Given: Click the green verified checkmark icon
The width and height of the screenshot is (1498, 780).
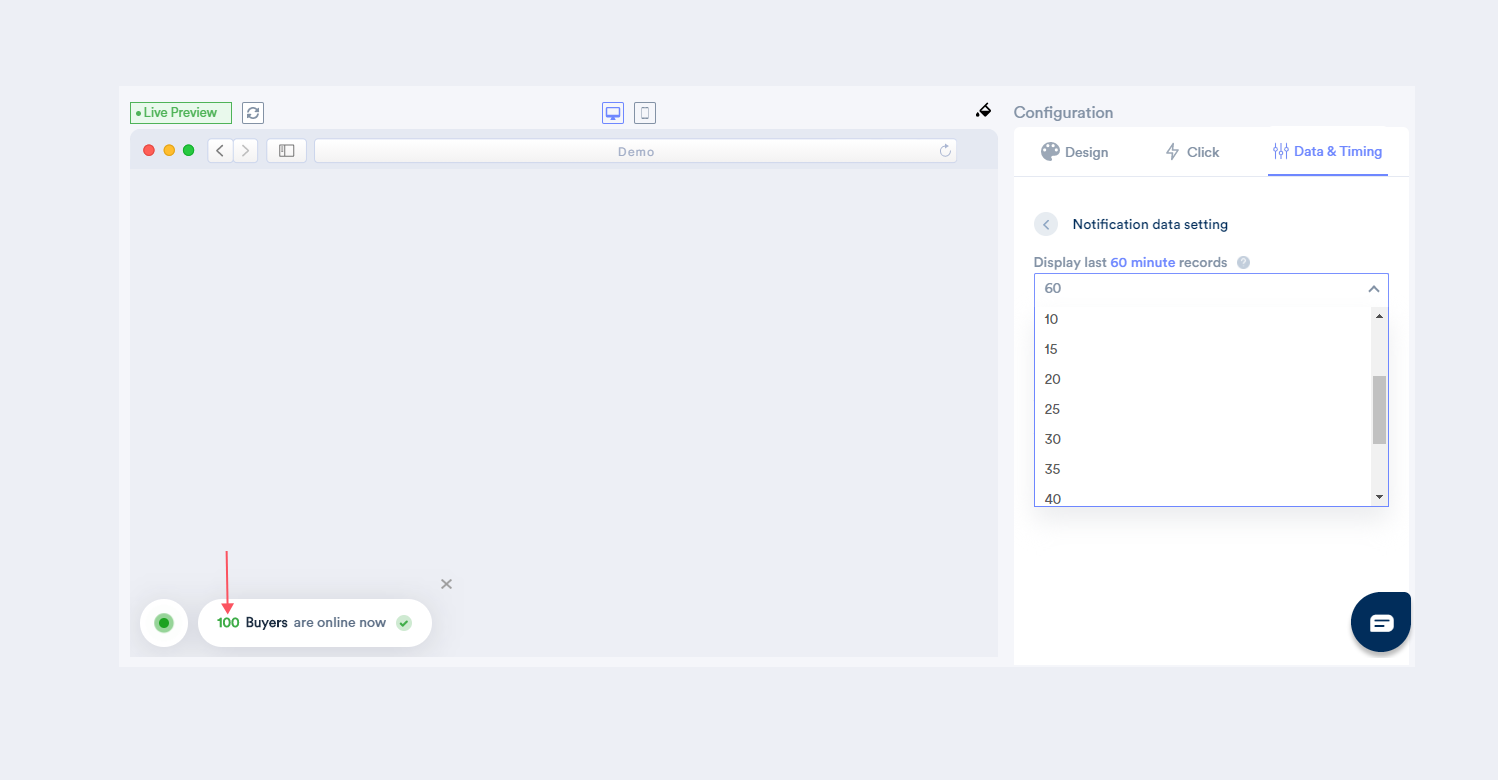Looking at the screenshot, I should (x=404, y=623).
